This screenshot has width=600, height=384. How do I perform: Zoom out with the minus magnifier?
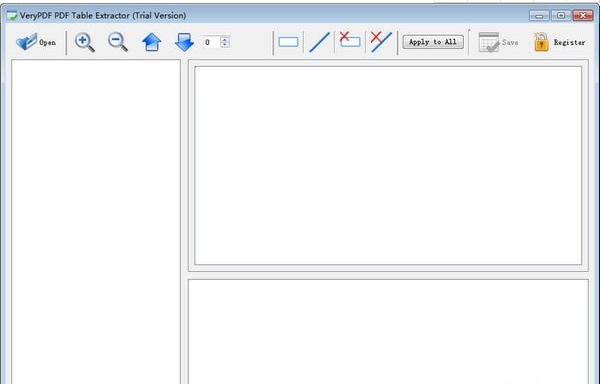tap(117, 42)
